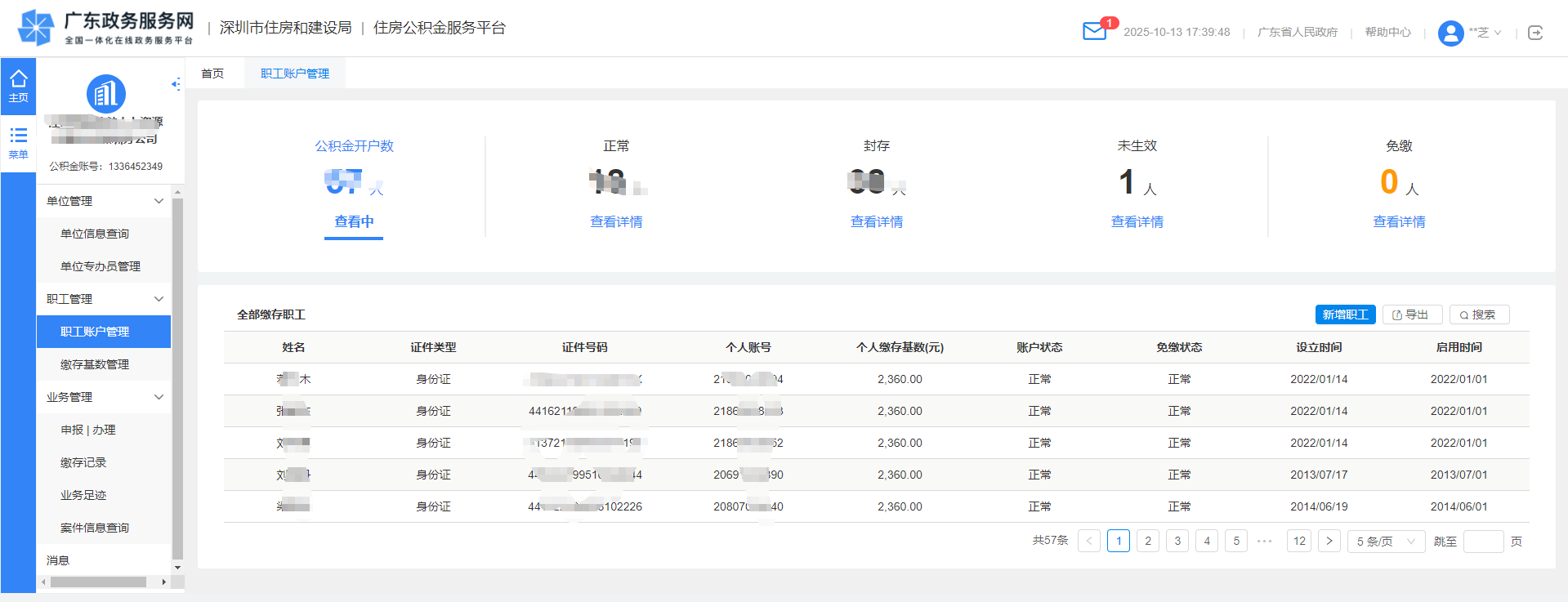Image resolution: width=1568 pixels, height=602 pixels.
Task: Click the 个人缴存基数(元) column header
Action: click(900, 347)
